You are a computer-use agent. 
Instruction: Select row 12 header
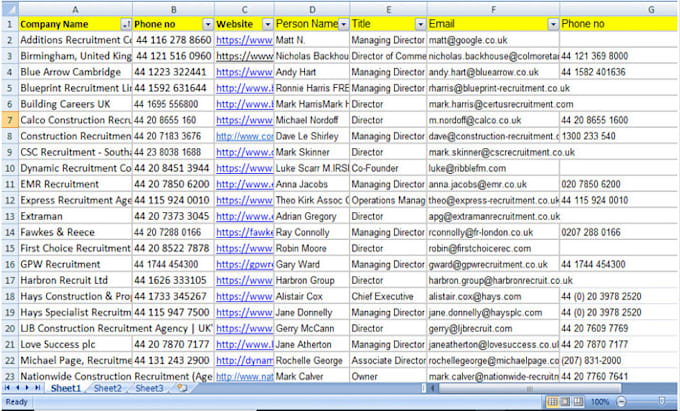10,200
